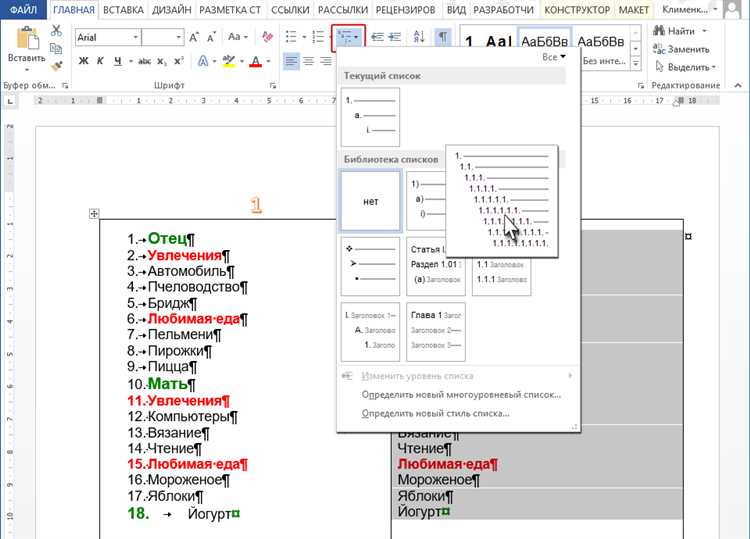Viewport: 750px width, 539px height.
Task: Open font color dropdown arrow
Action: tap(268, 61)
